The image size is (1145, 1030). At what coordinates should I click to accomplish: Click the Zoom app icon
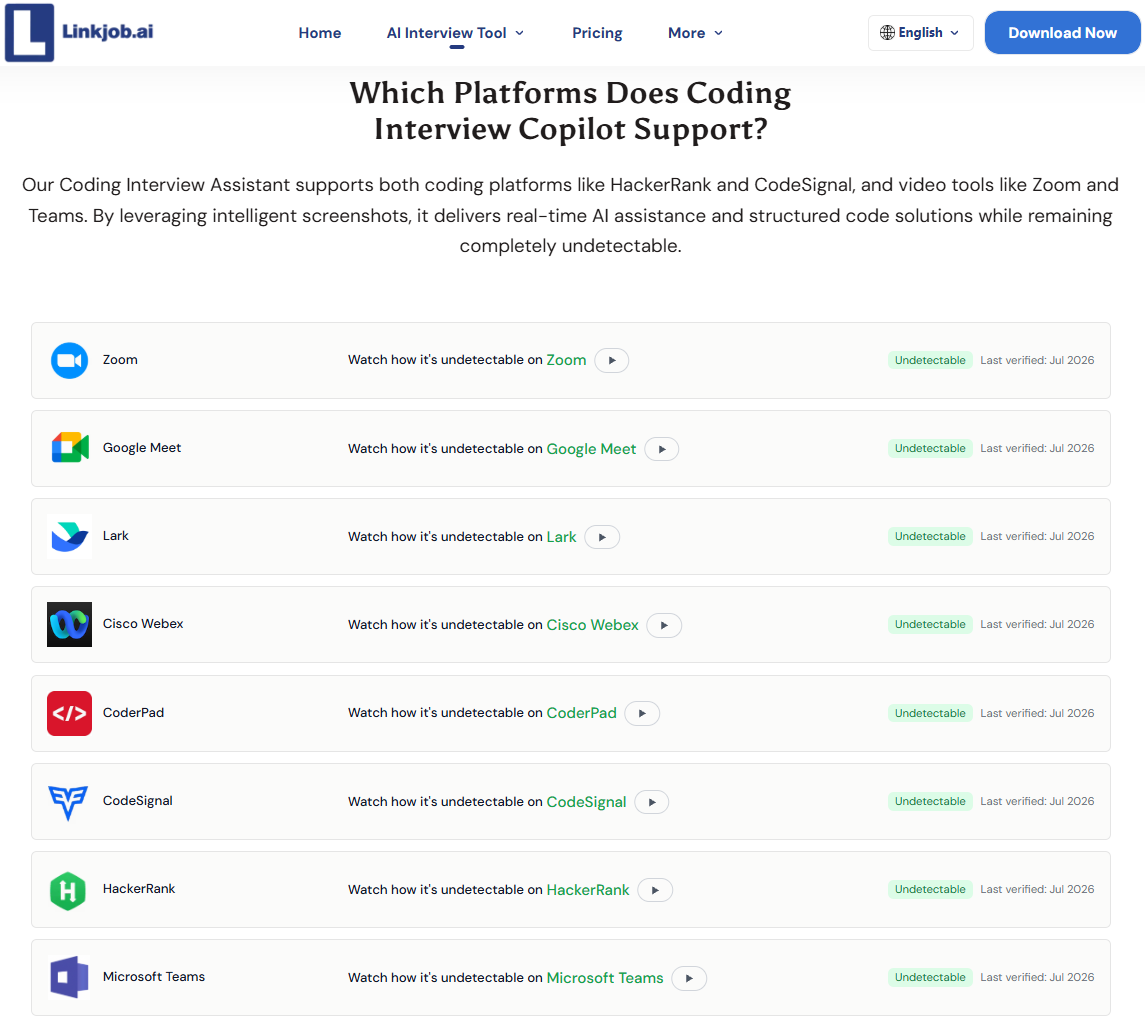69,361
